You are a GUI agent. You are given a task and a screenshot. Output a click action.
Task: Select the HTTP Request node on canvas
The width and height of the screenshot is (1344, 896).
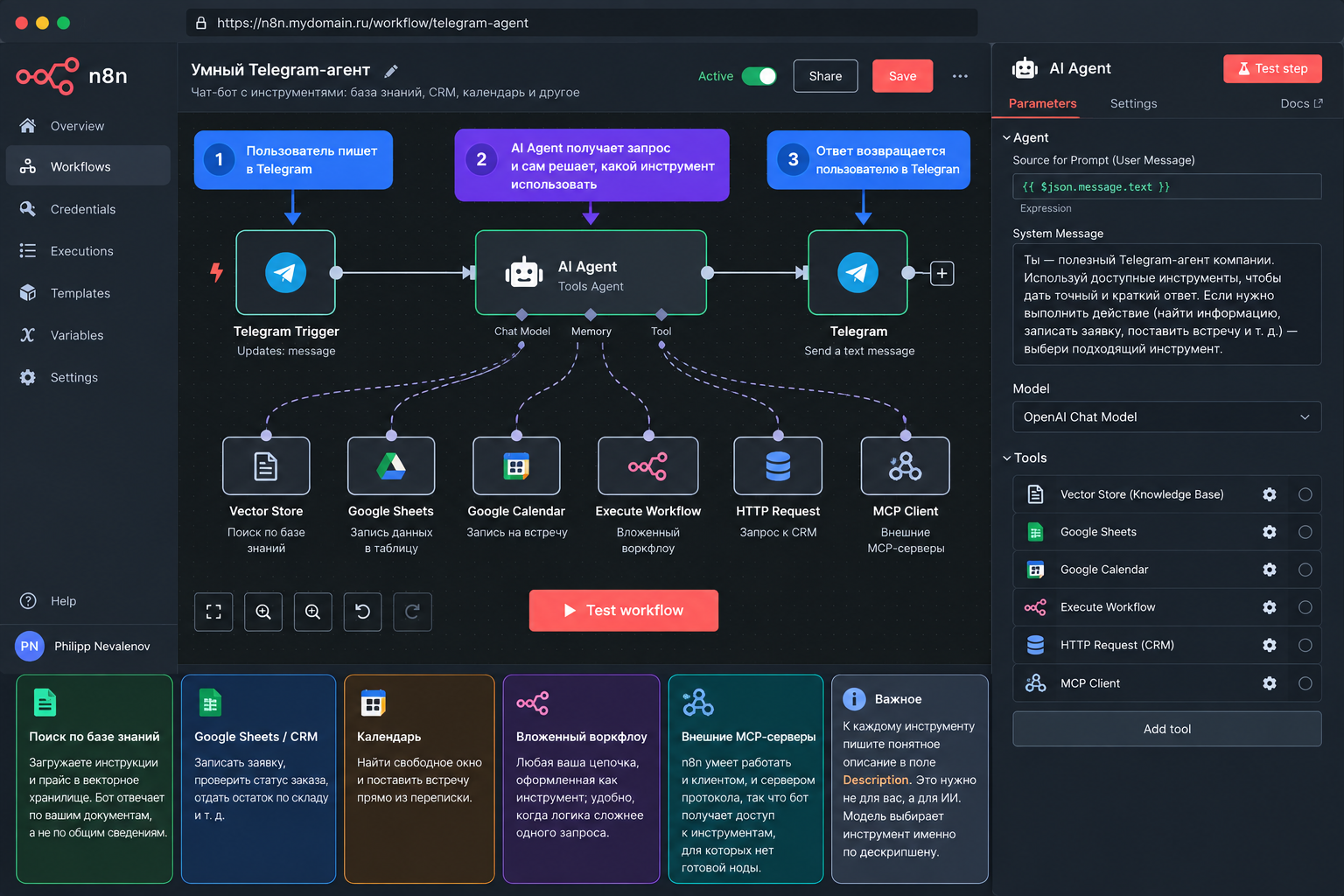point(778,466)
